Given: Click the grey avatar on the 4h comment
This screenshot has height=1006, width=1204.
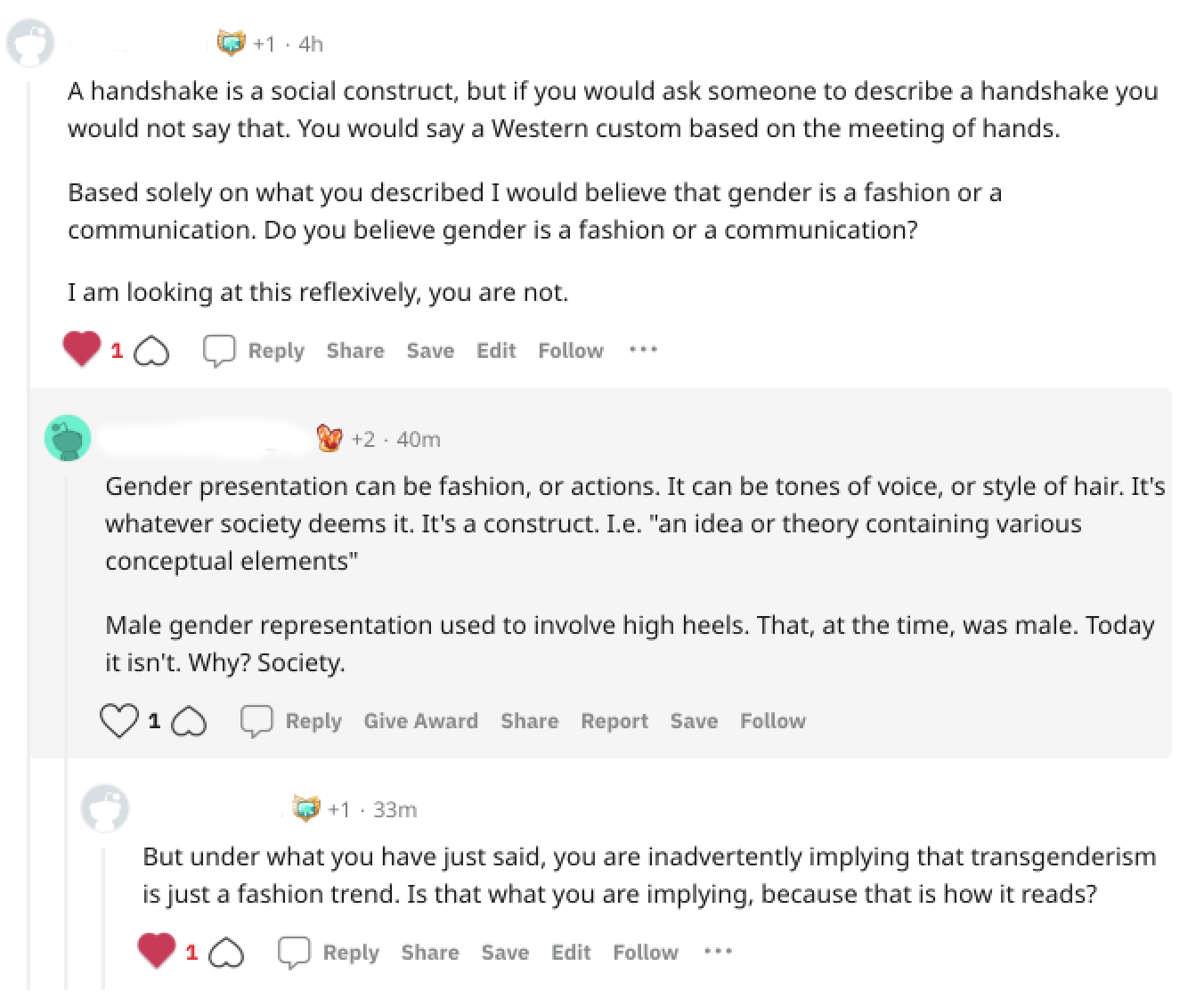Looking at the screenshot, I should [30, 44].
